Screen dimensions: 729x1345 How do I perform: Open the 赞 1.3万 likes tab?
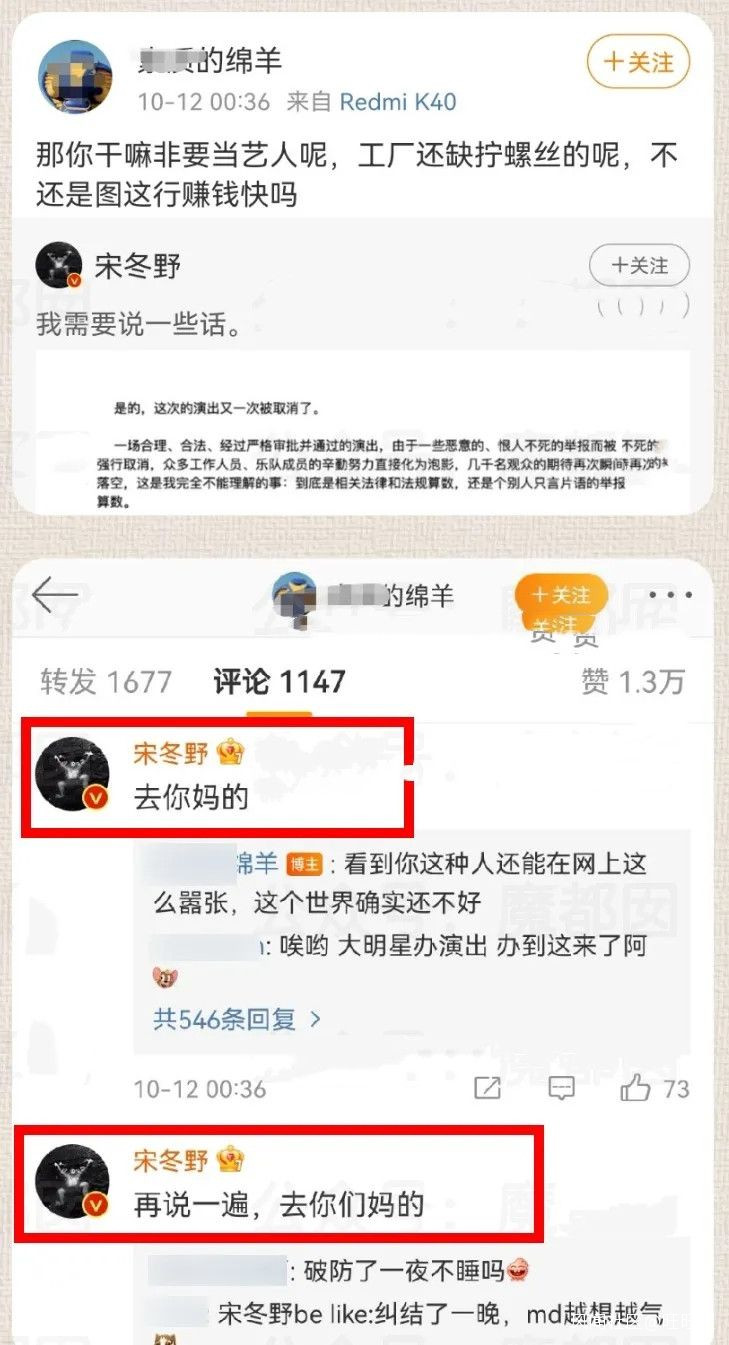633,682
